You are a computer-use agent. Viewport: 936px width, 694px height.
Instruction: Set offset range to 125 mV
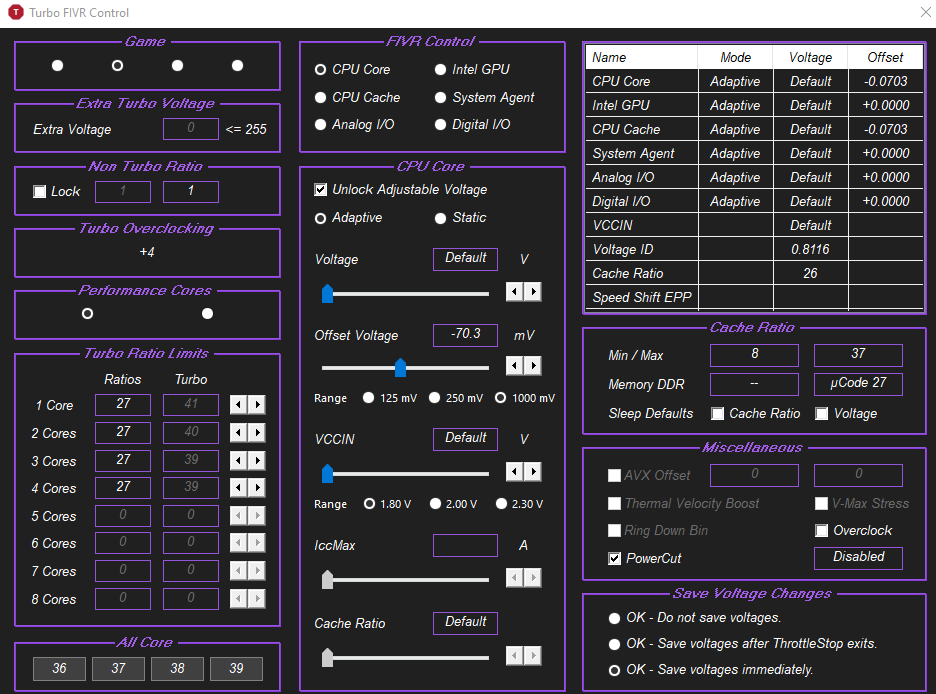click(x=390, y=397)
